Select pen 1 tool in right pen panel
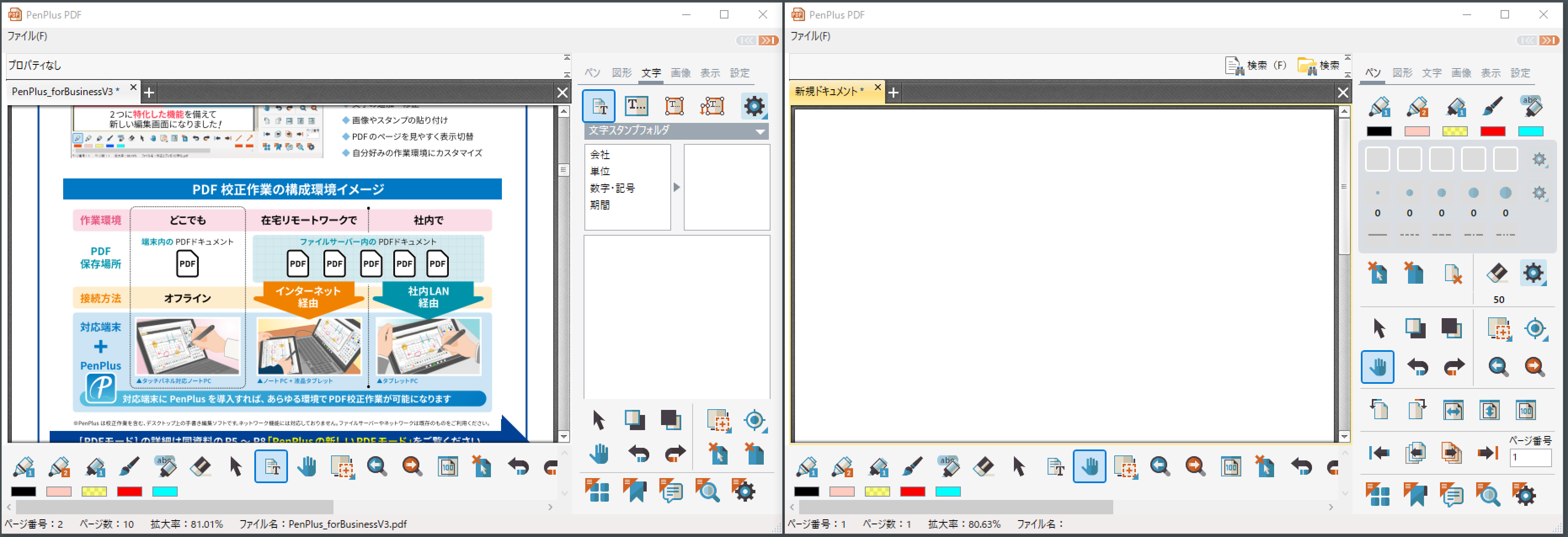 tap(1379, 107)
